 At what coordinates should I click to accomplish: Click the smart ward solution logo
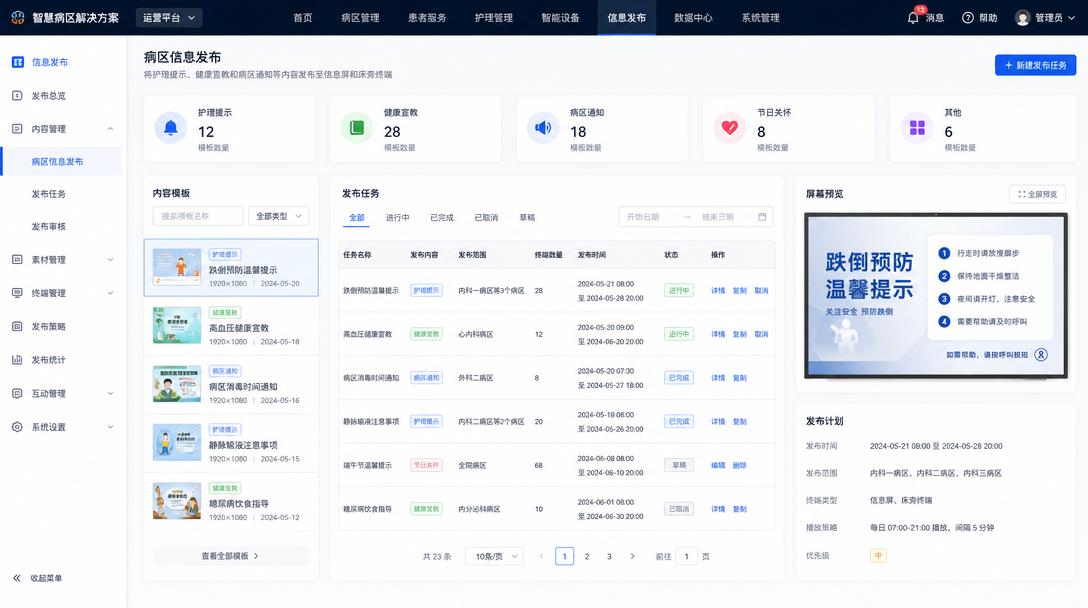pos(18,17)
